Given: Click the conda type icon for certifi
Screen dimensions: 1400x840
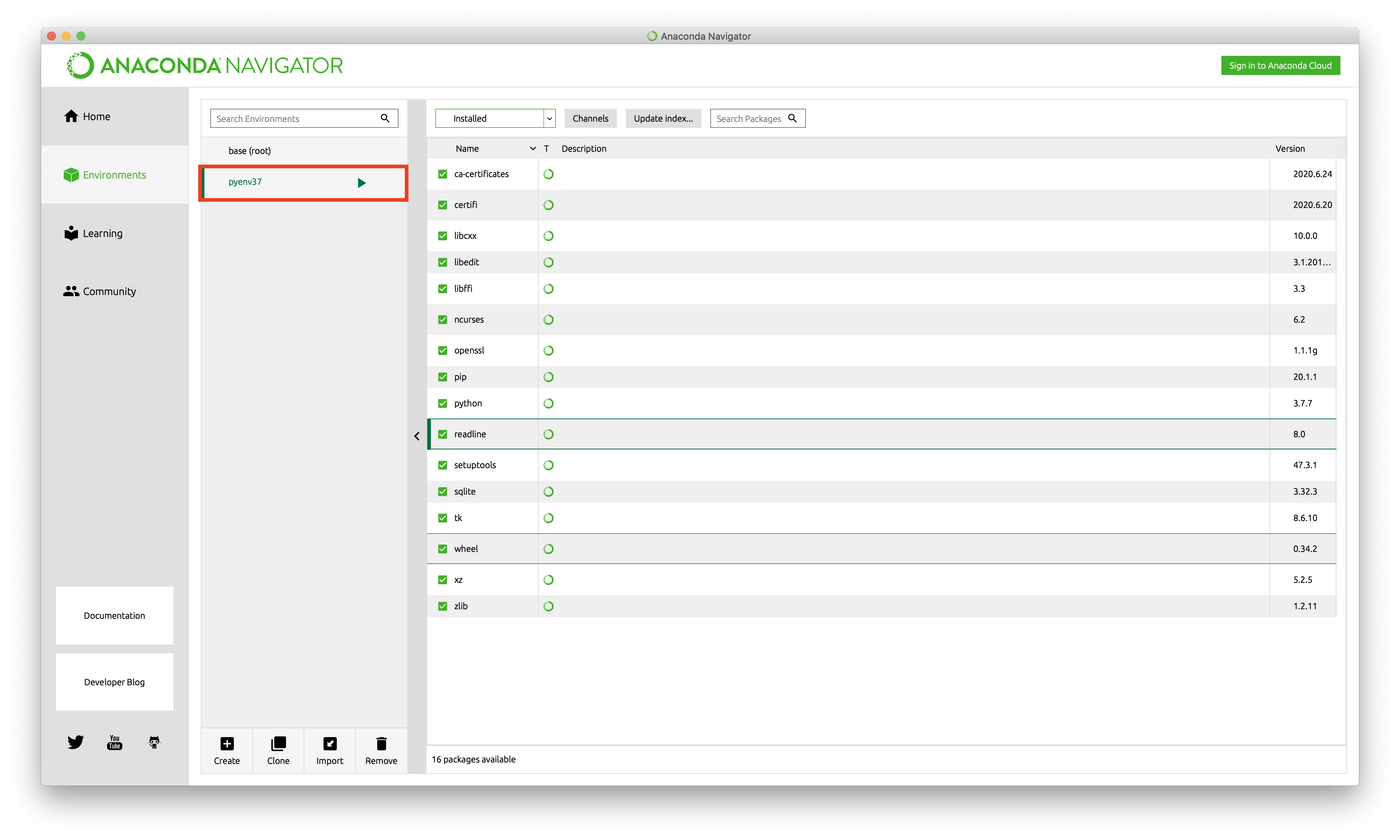Looking at the screenshot, I should tap(548, 205).
